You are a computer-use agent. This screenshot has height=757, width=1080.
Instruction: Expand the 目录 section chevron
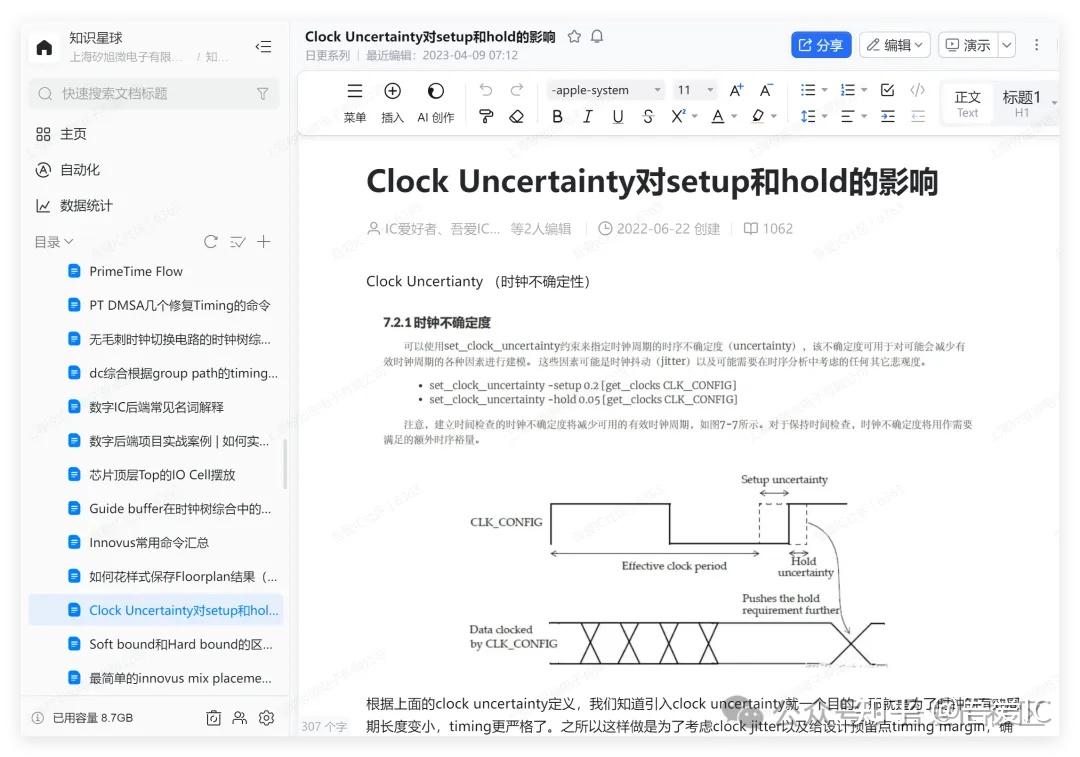(x=68, y=242)
